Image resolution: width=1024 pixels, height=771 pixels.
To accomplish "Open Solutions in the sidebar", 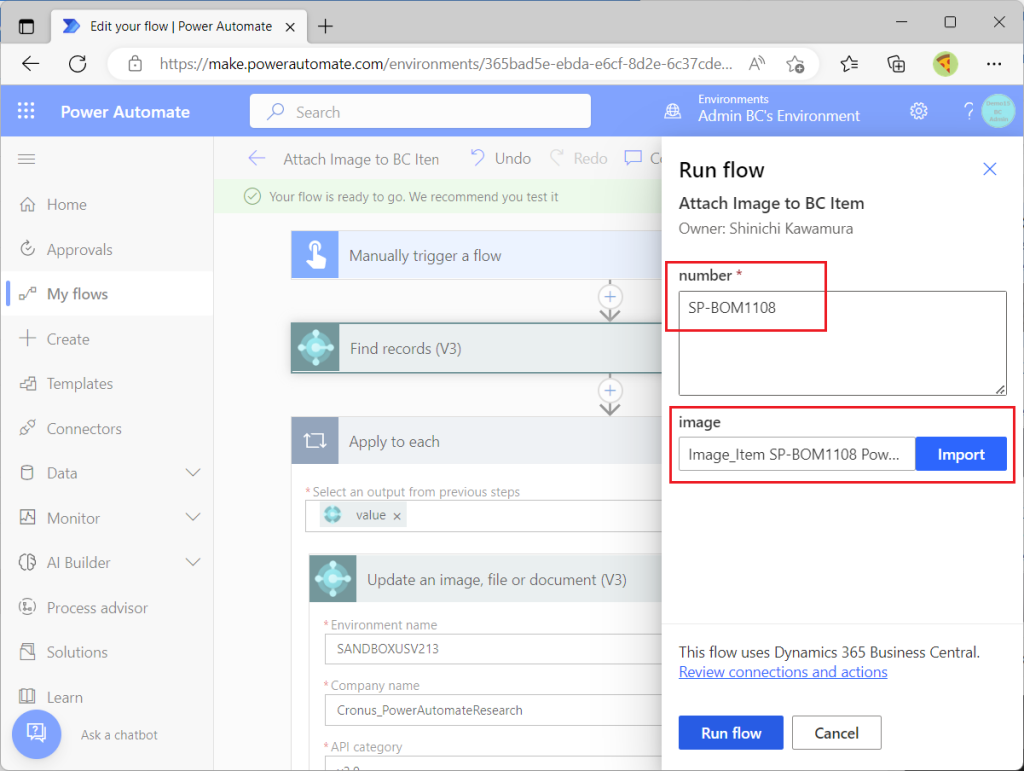I will pos(107,652).
